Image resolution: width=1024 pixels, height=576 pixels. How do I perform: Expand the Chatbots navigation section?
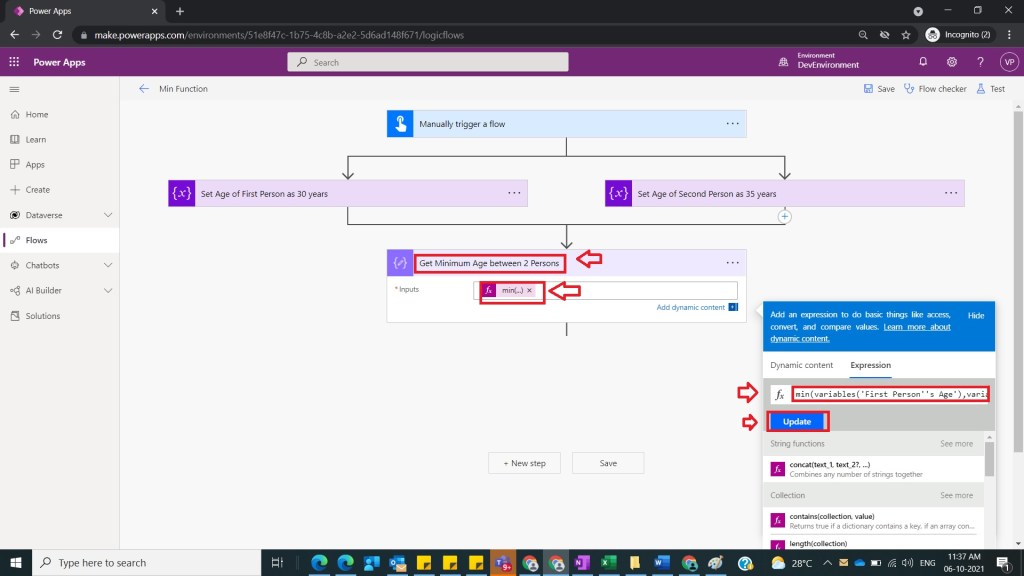tap(108, 265)
